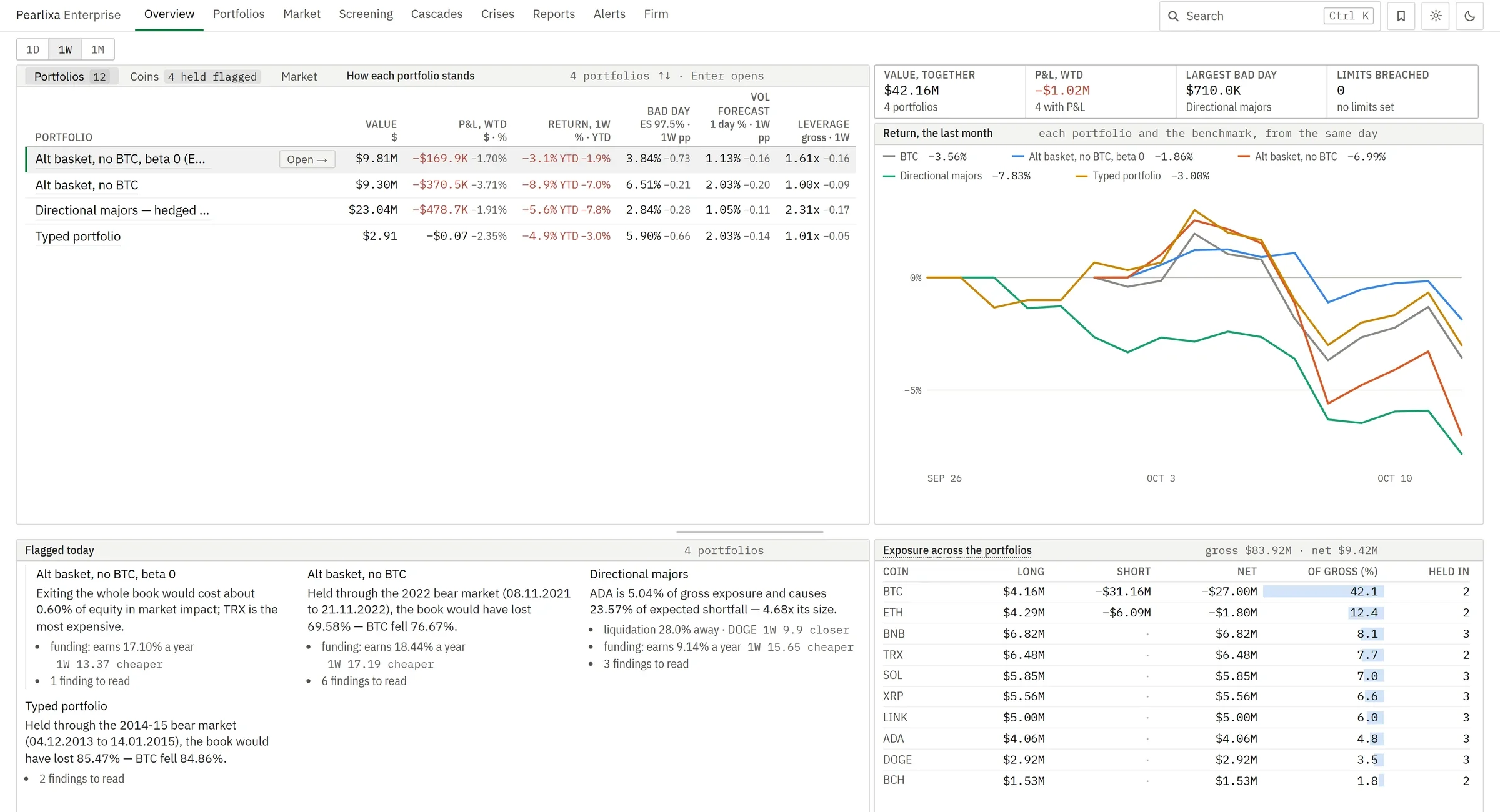Toggle Typed portfolio series in chart legend
The width and height of the screenshot is (1500, 812).
(x=1142, y=176)
